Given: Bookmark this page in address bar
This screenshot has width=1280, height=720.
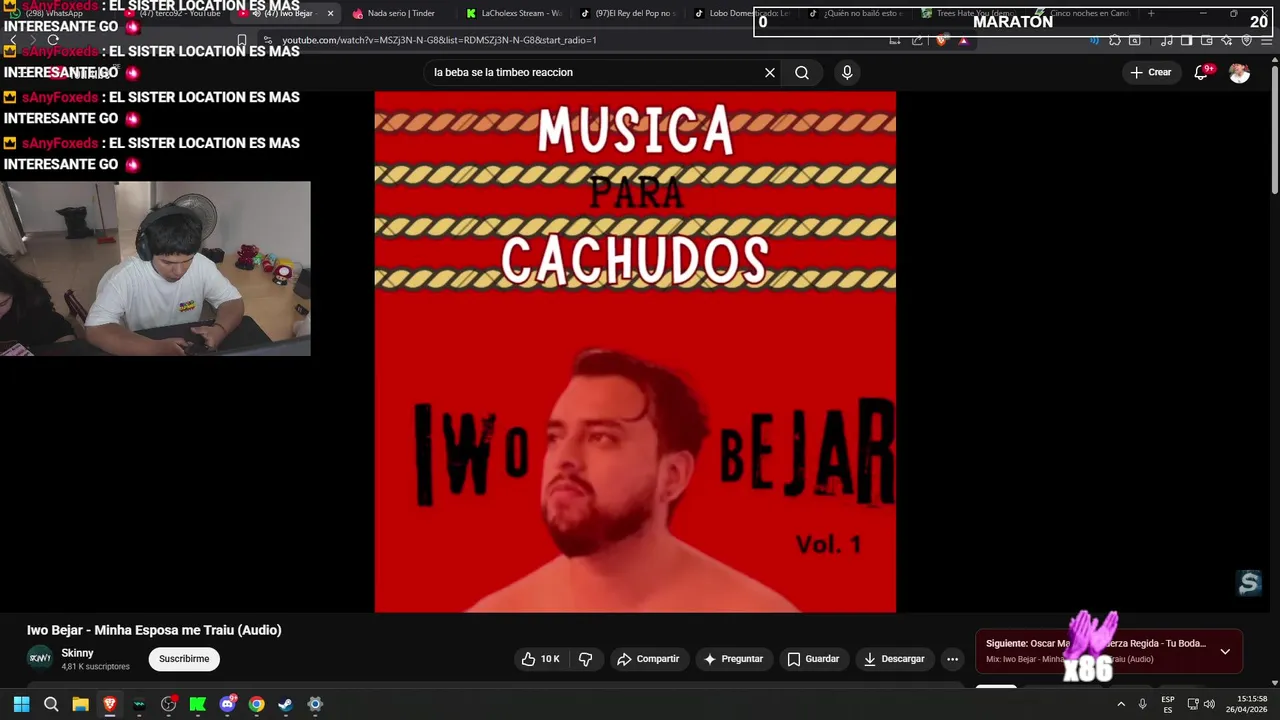Looking at the screenshot, I should [242, 40].
